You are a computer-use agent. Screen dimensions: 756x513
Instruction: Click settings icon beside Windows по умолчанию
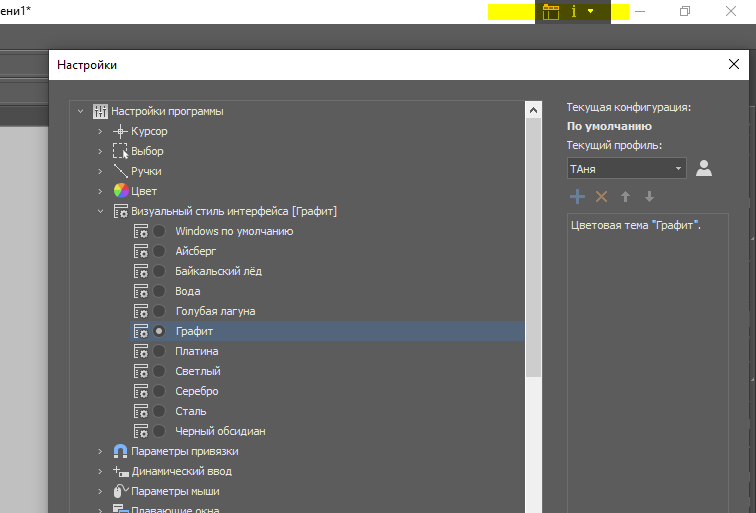(141, 231)
